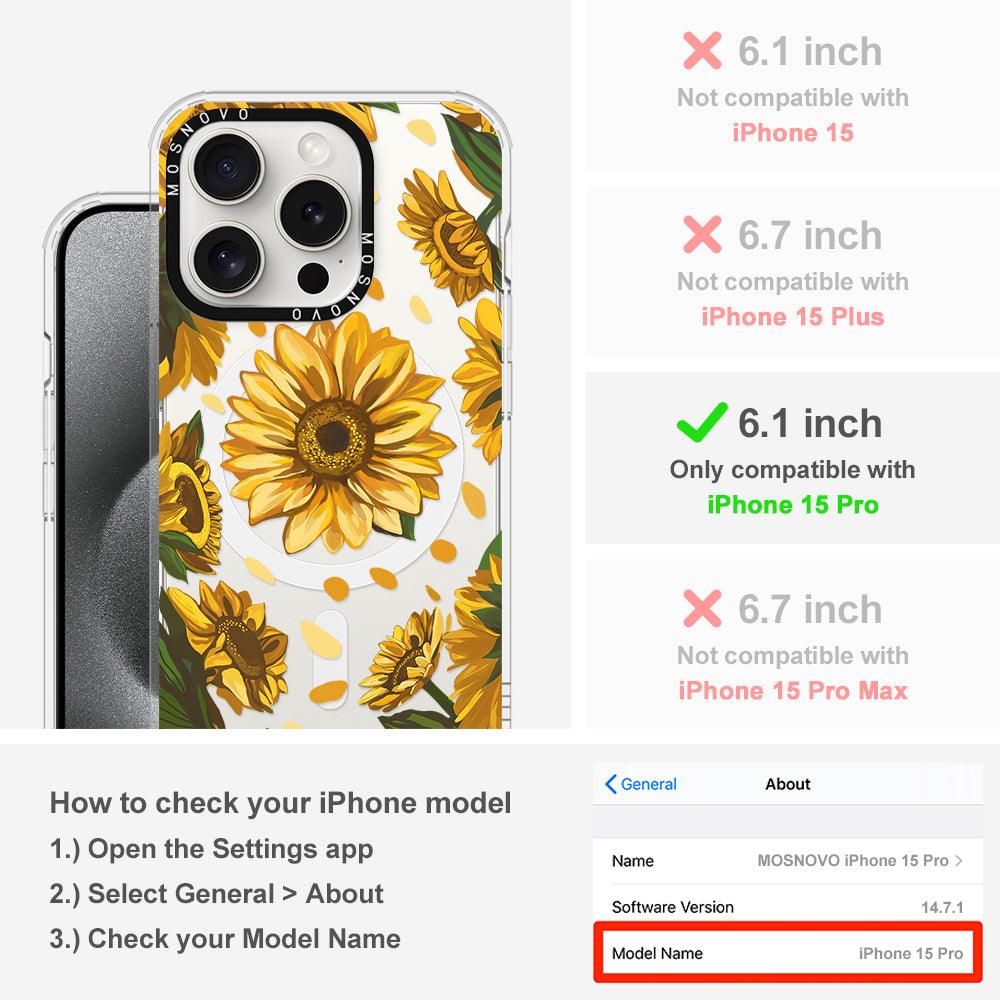The image size is (1000, 1000).
Task: Select the Model Name row
Action: pos(787,953)
